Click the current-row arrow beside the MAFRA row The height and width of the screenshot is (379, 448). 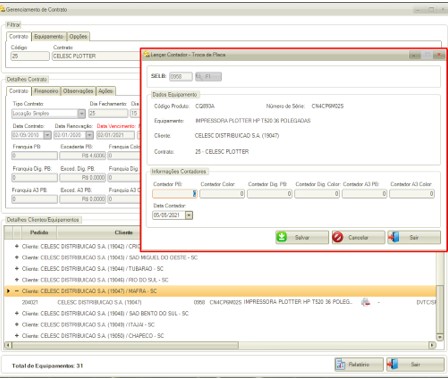[x=8, y=291]
